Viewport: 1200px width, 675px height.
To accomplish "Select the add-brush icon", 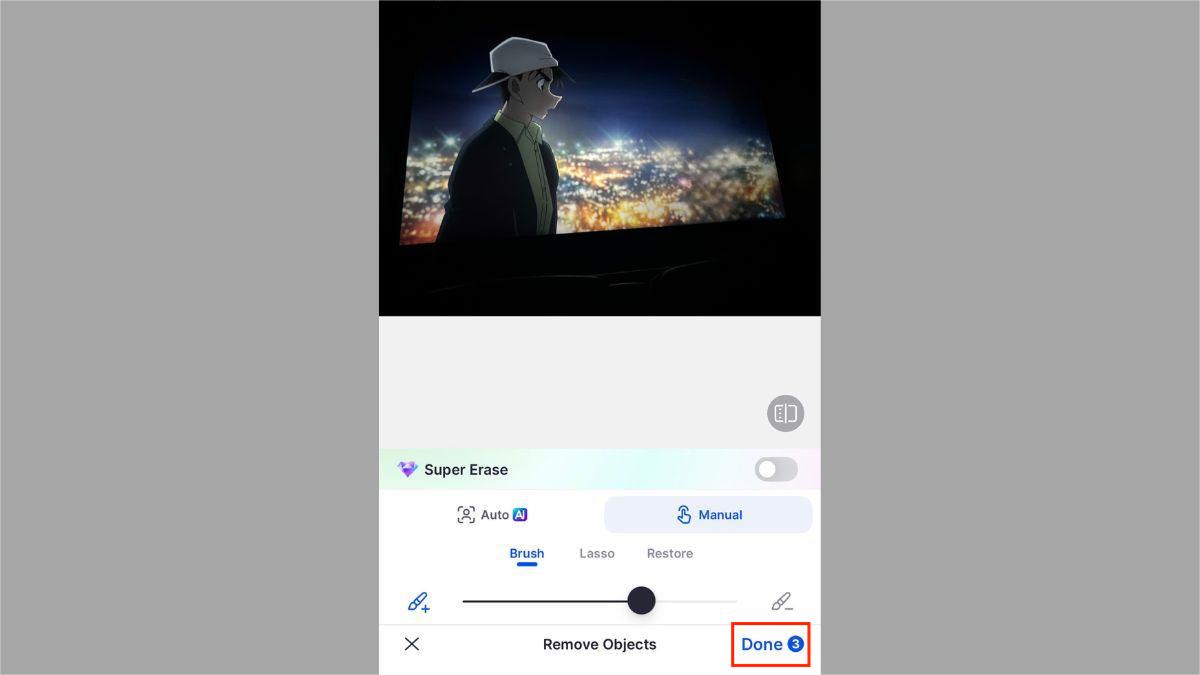I will tap(419, 602).
